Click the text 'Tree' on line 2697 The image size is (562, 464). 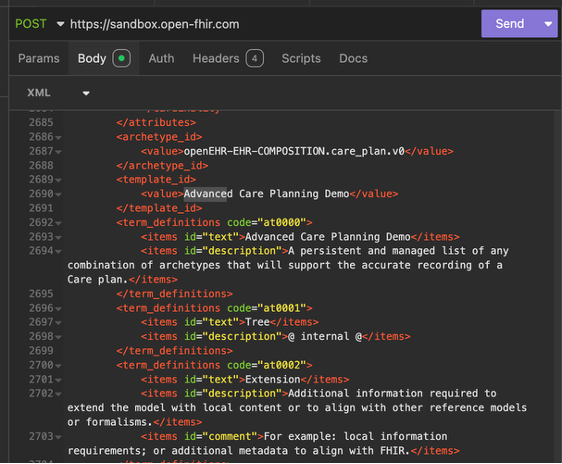[257, 322]
